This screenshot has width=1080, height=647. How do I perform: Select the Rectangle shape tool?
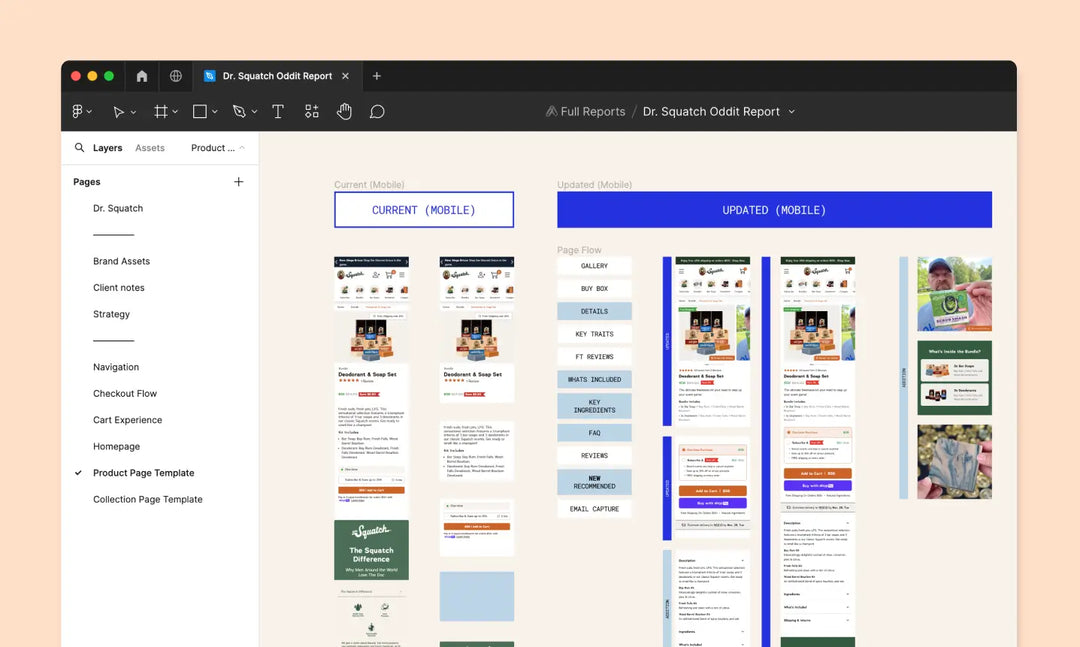pyautogui.click(x=200, y=112)
